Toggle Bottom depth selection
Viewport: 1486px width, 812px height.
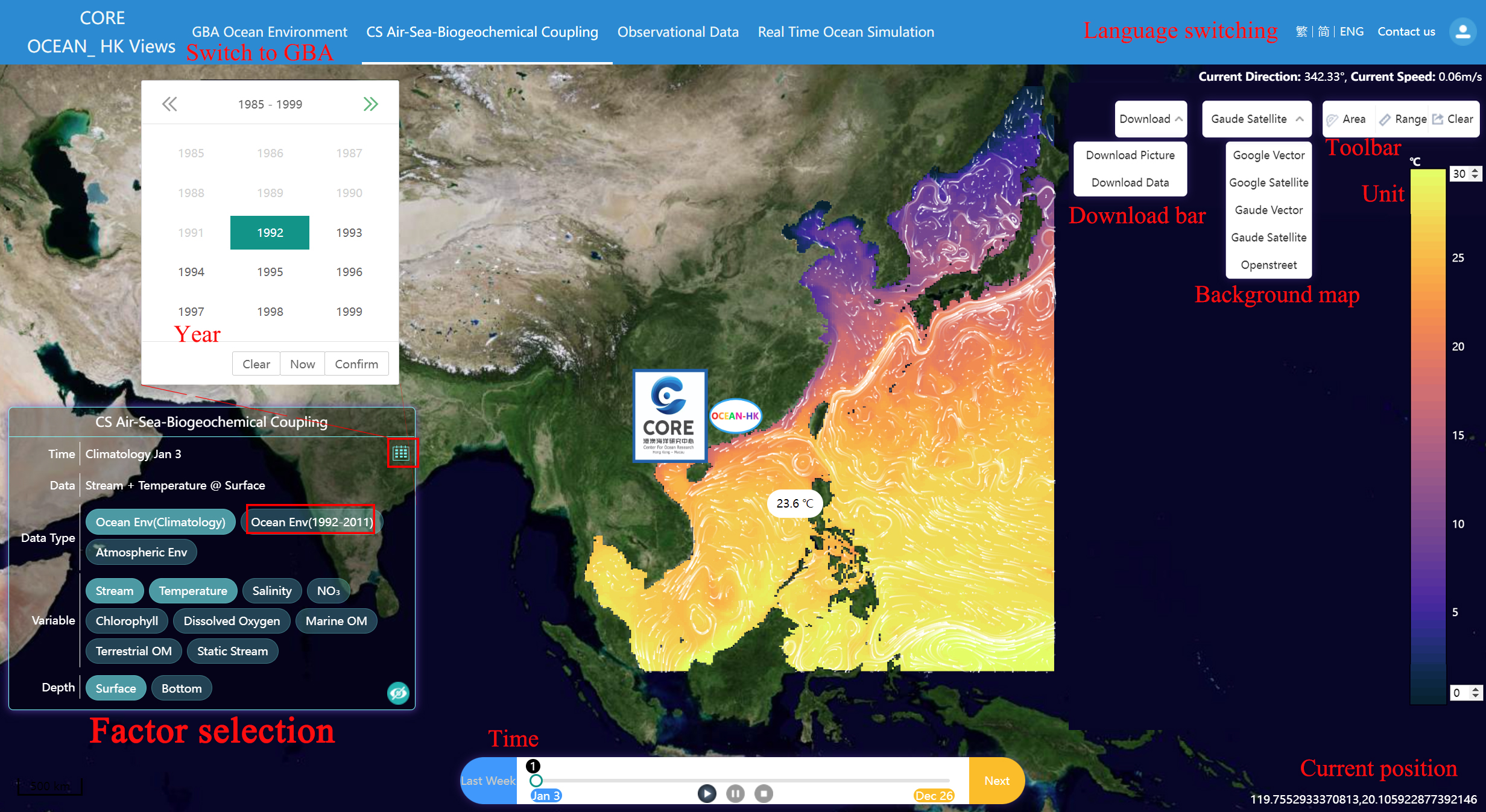tap(182, 688)
